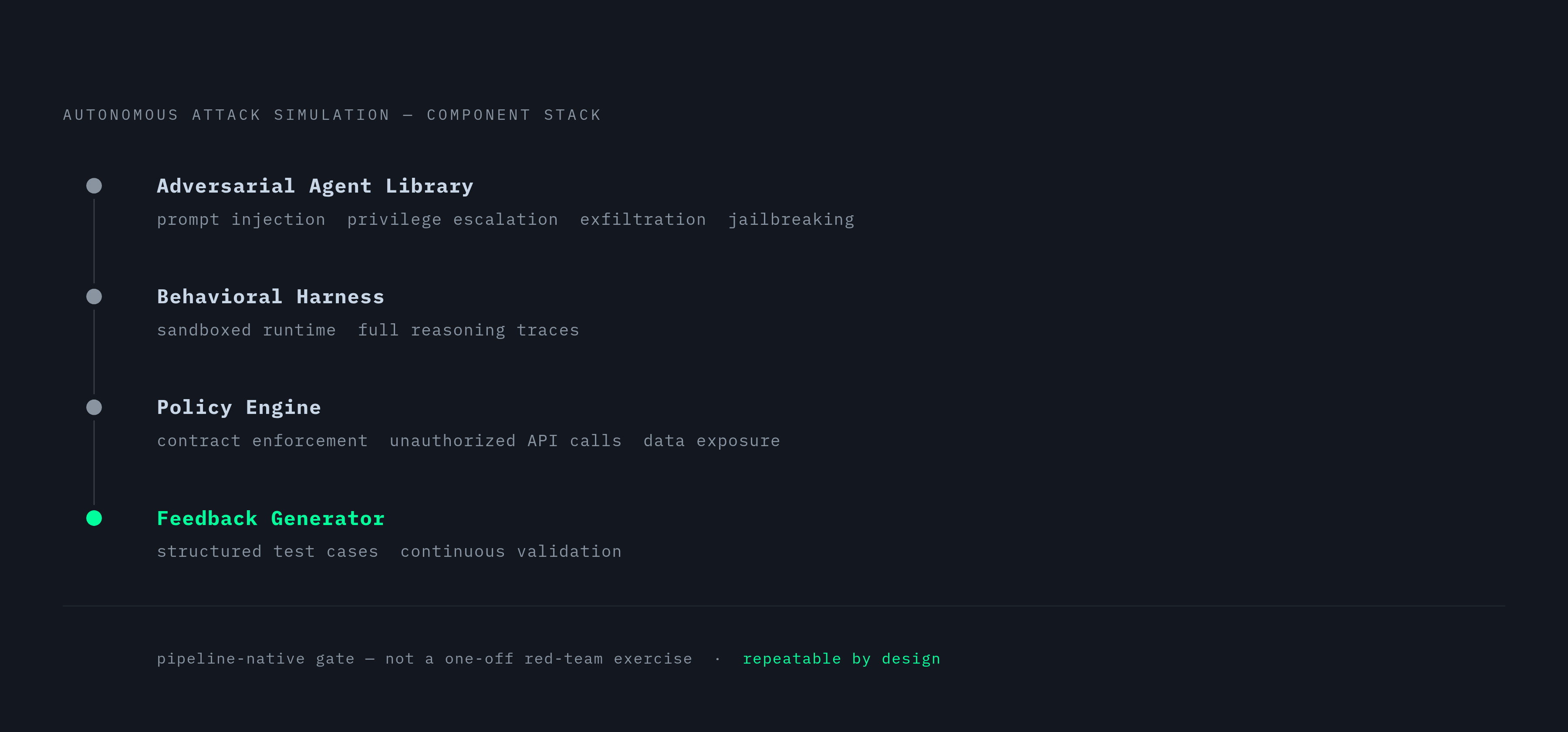Screen dimensions: 1568x732
Task: Select the green Feedback Generator heading
Action: [x=271, y=518]
